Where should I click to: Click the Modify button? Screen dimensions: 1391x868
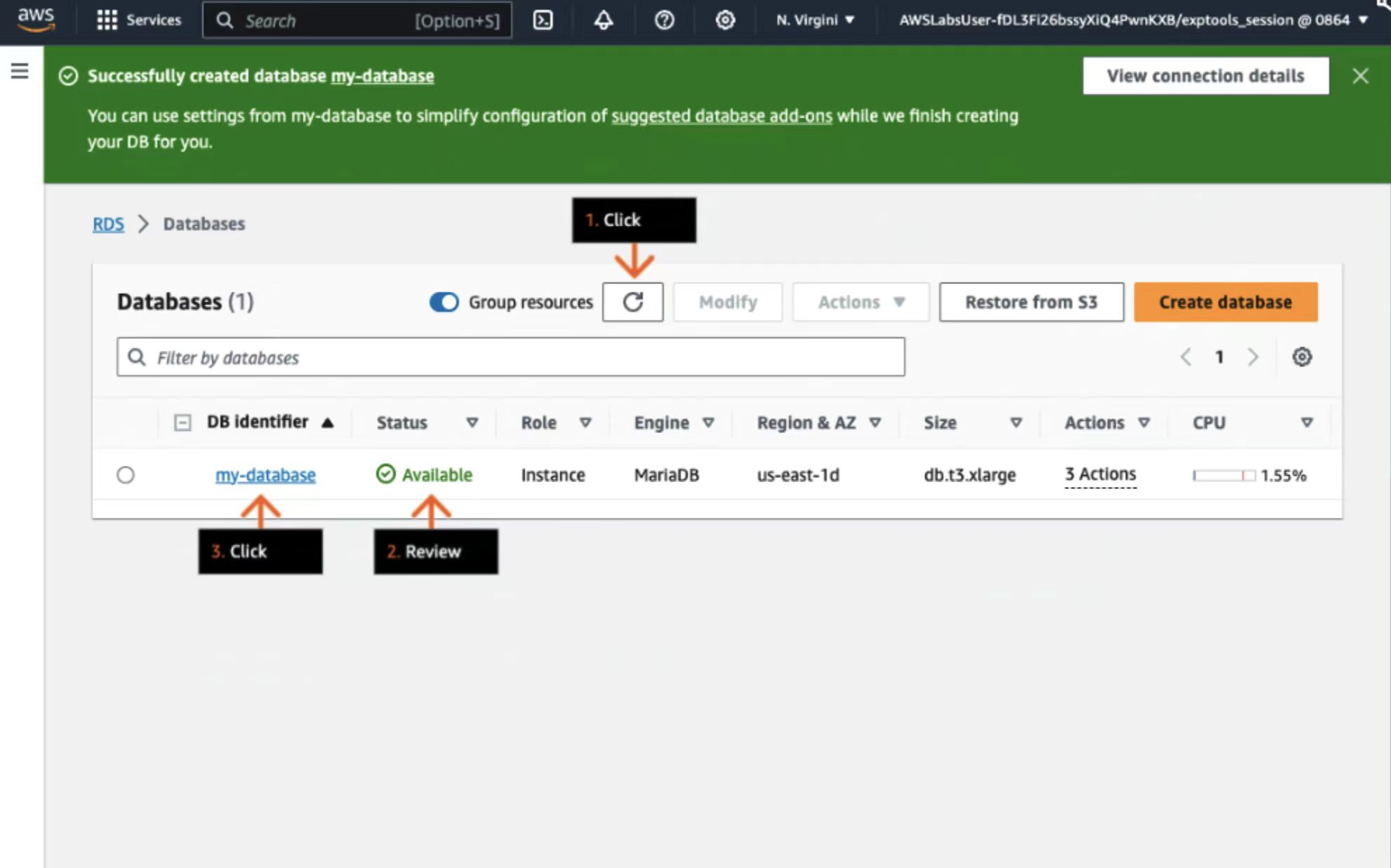pos(728,302)
